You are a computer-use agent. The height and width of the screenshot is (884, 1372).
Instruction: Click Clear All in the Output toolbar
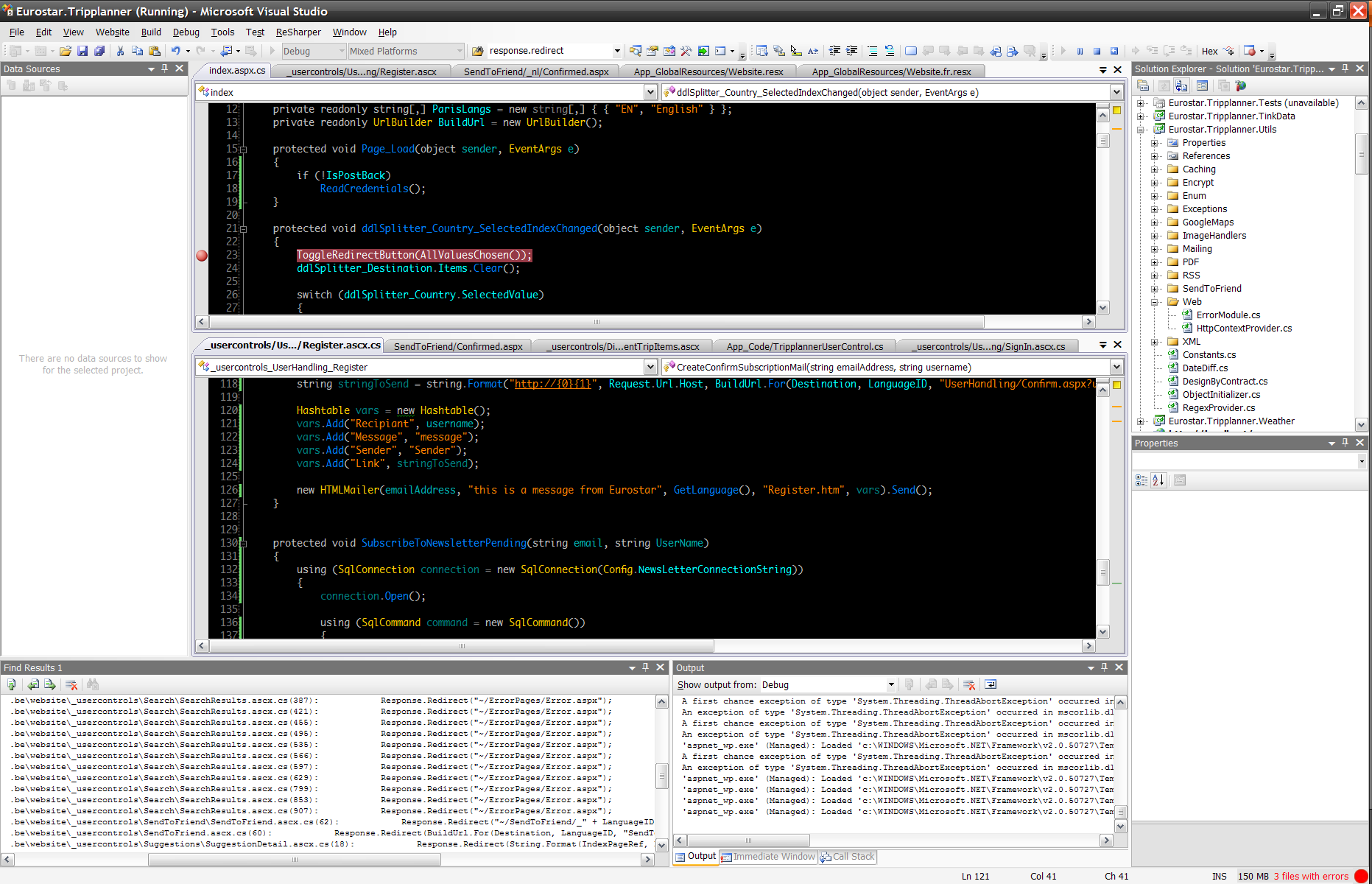[x=969, y=684]
